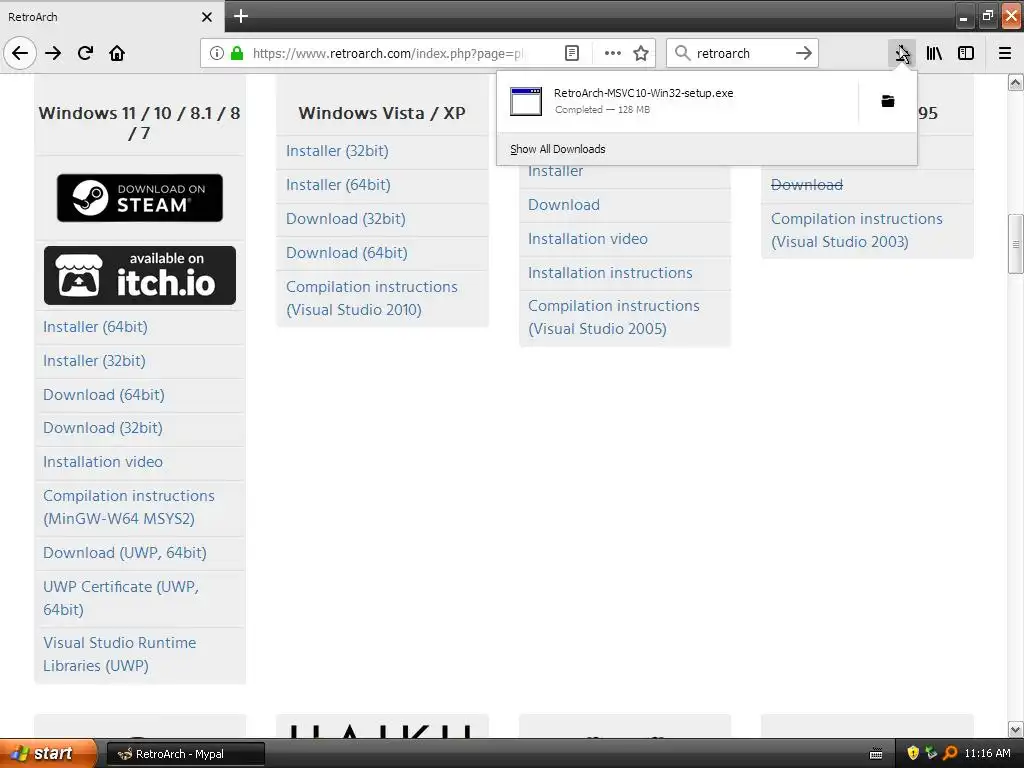Screen dimensions: 1024x768
Task: Click the search magnifier icon
Action: (x=682, y=53)
